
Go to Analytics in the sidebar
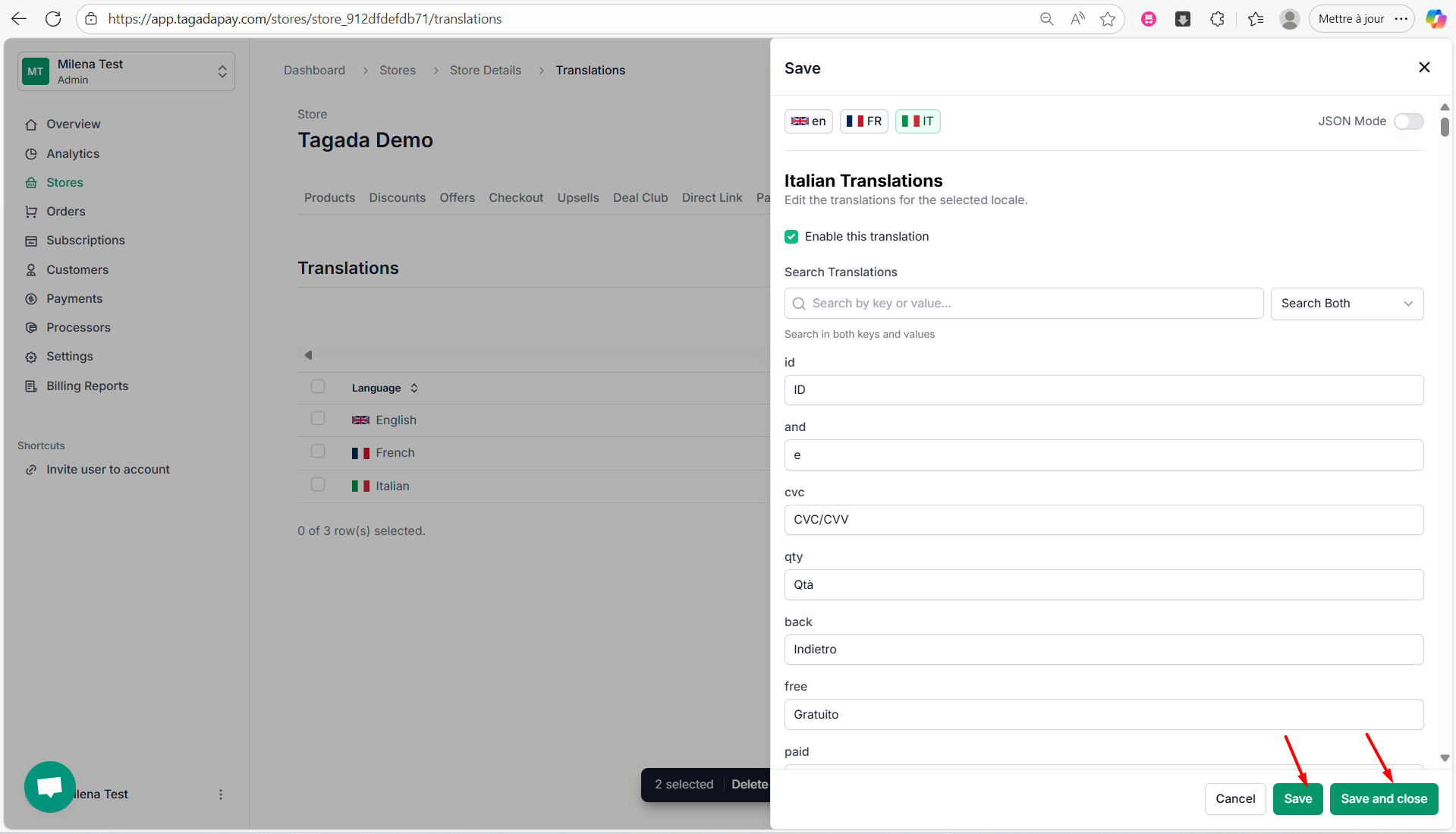[x=73, y=153]
